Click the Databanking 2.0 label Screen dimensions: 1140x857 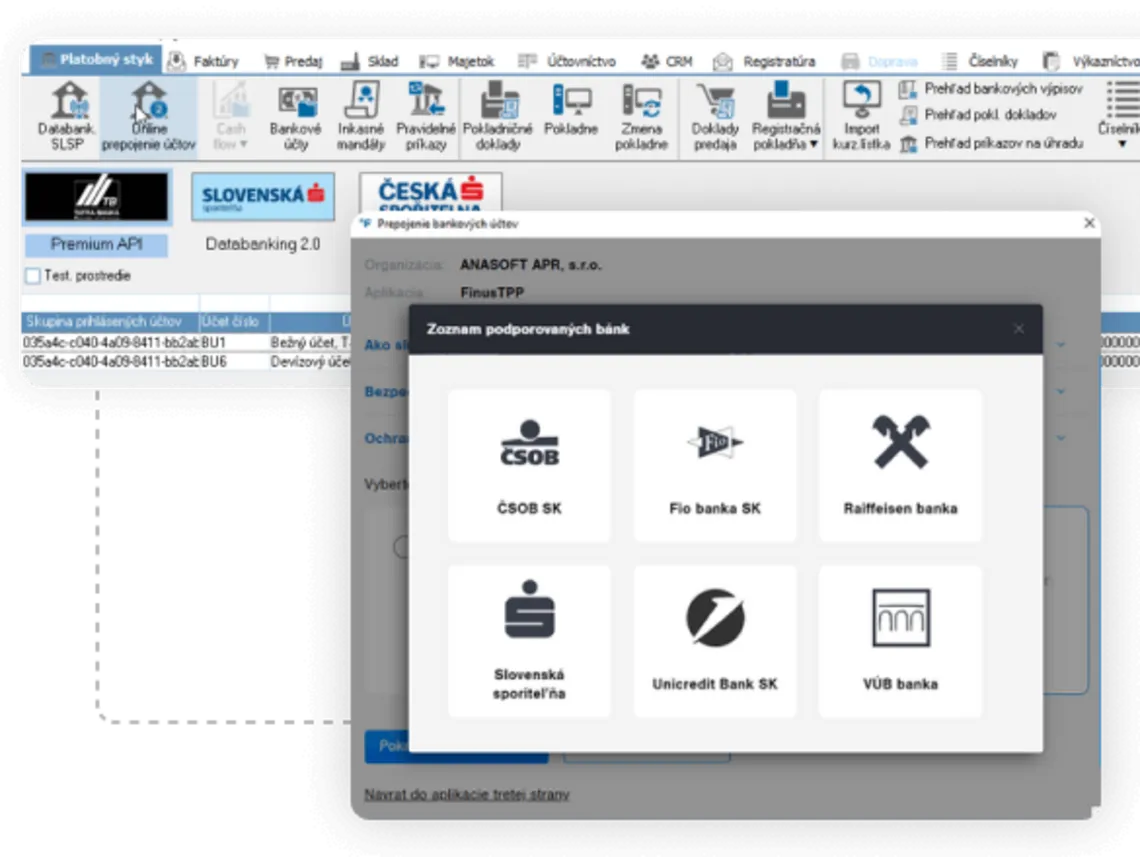[x=262, y=244]
